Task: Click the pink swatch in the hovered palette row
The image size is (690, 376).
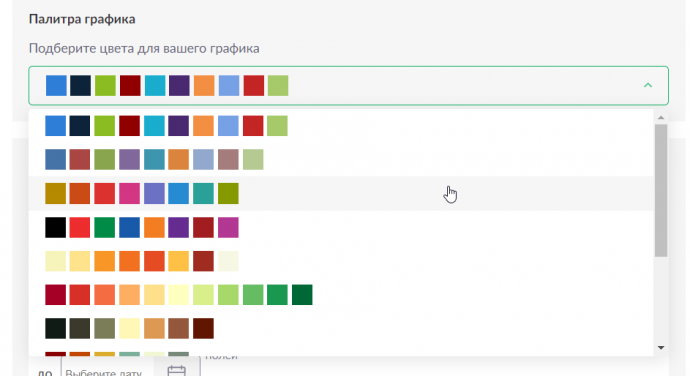Action: [x=129, y=193]
